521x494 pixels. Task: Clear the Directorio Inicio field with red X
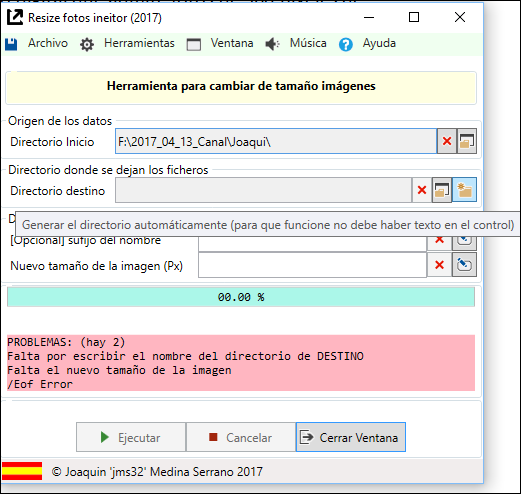[447, 141]
